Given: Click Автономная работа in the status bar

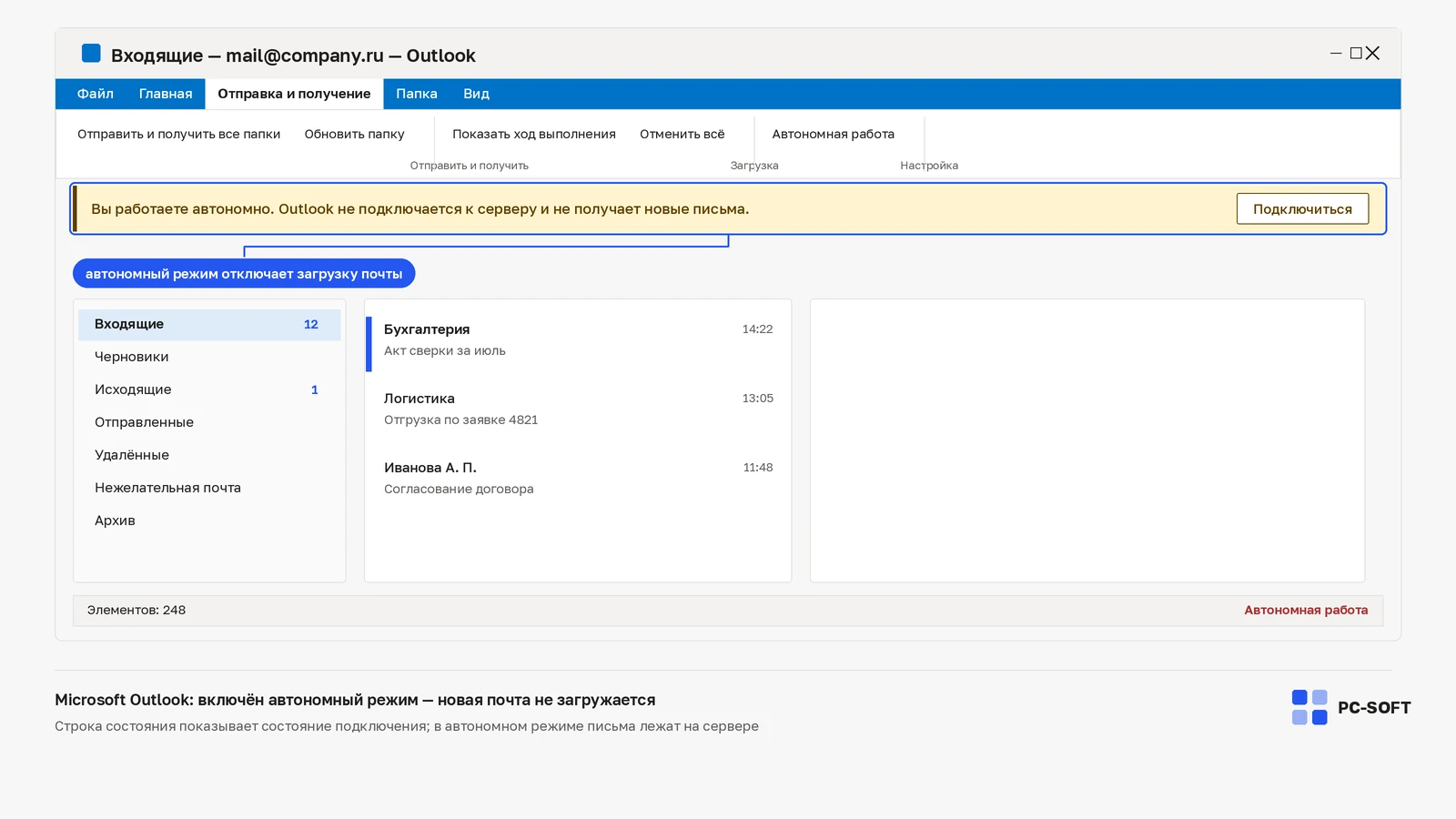Looking at the screenshot, I should (x=1306, y=611).
